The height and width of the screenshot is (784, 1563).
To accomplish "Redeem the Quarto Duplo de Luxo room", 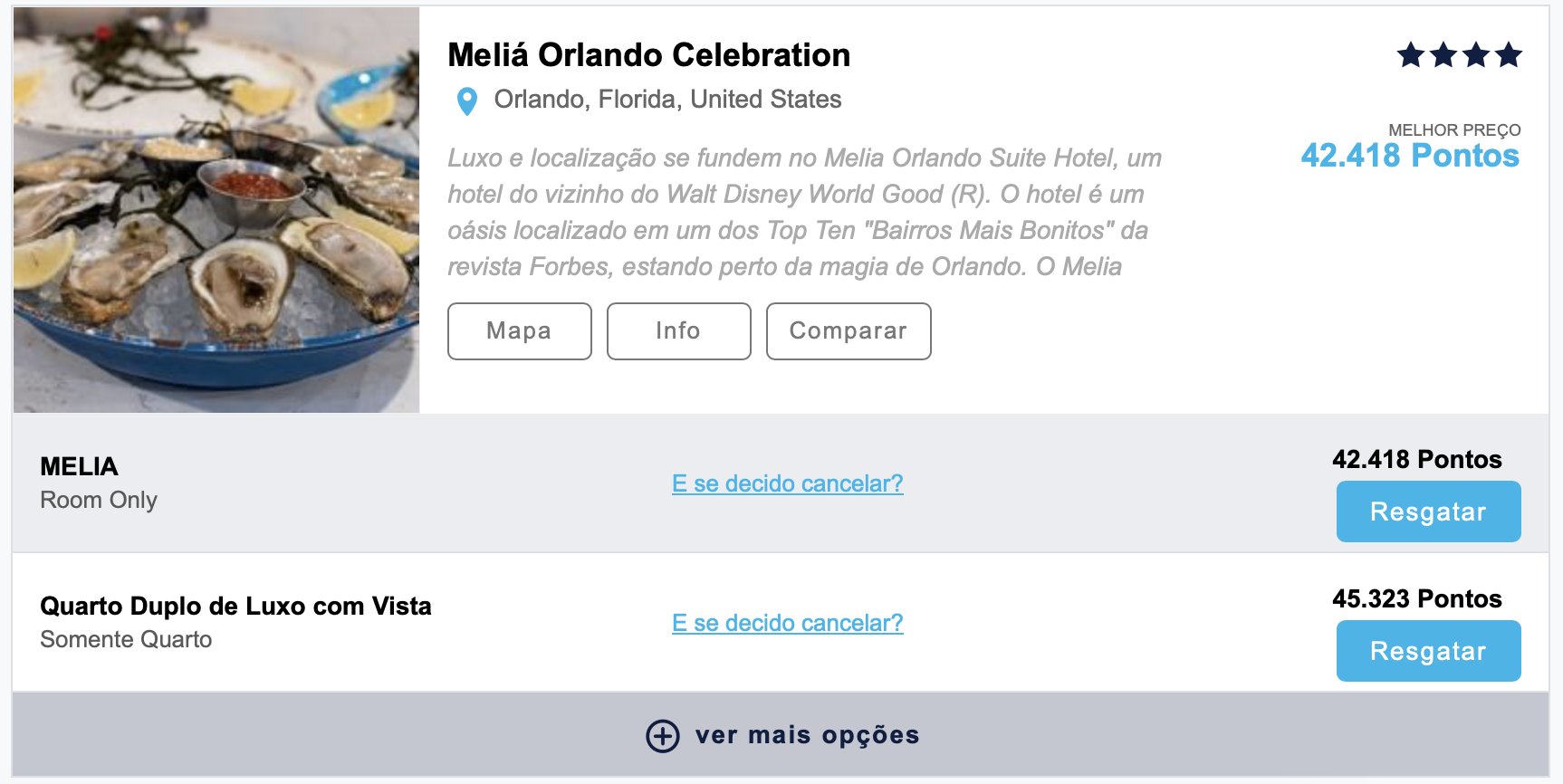I will (x=1428, y=651).
